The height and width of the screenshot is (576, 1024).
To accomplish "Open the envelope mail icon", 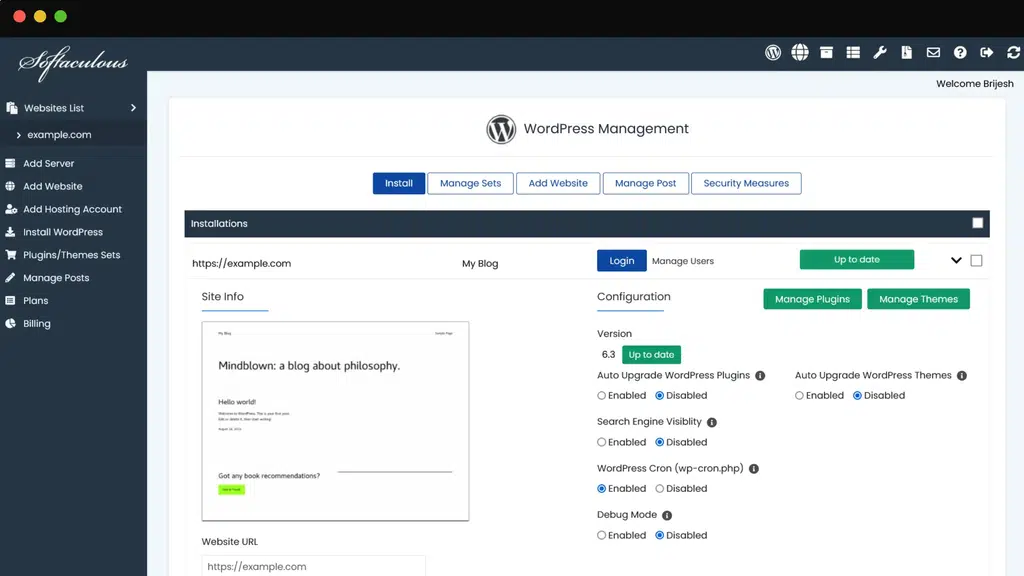I will point(933,52).
